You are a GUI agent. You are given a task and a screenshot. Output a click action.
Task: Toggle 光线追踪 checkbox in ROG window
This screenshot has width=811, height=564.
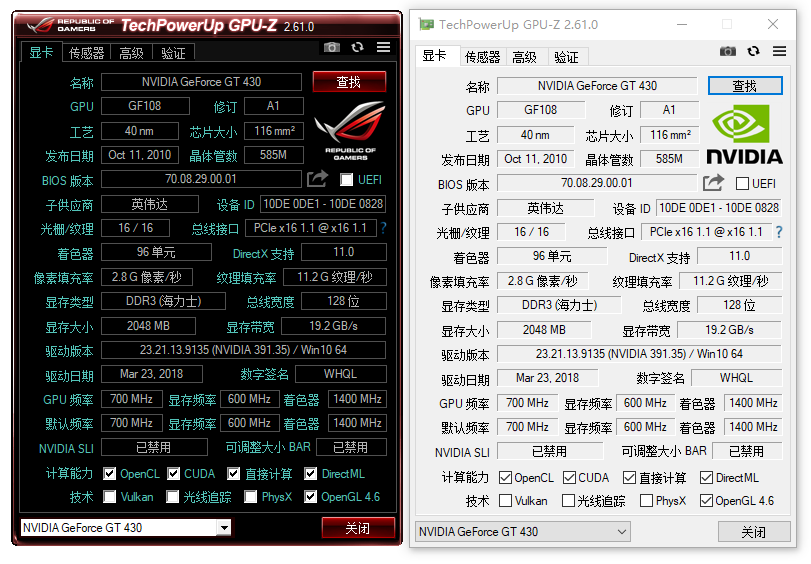(x=172, y=497)
